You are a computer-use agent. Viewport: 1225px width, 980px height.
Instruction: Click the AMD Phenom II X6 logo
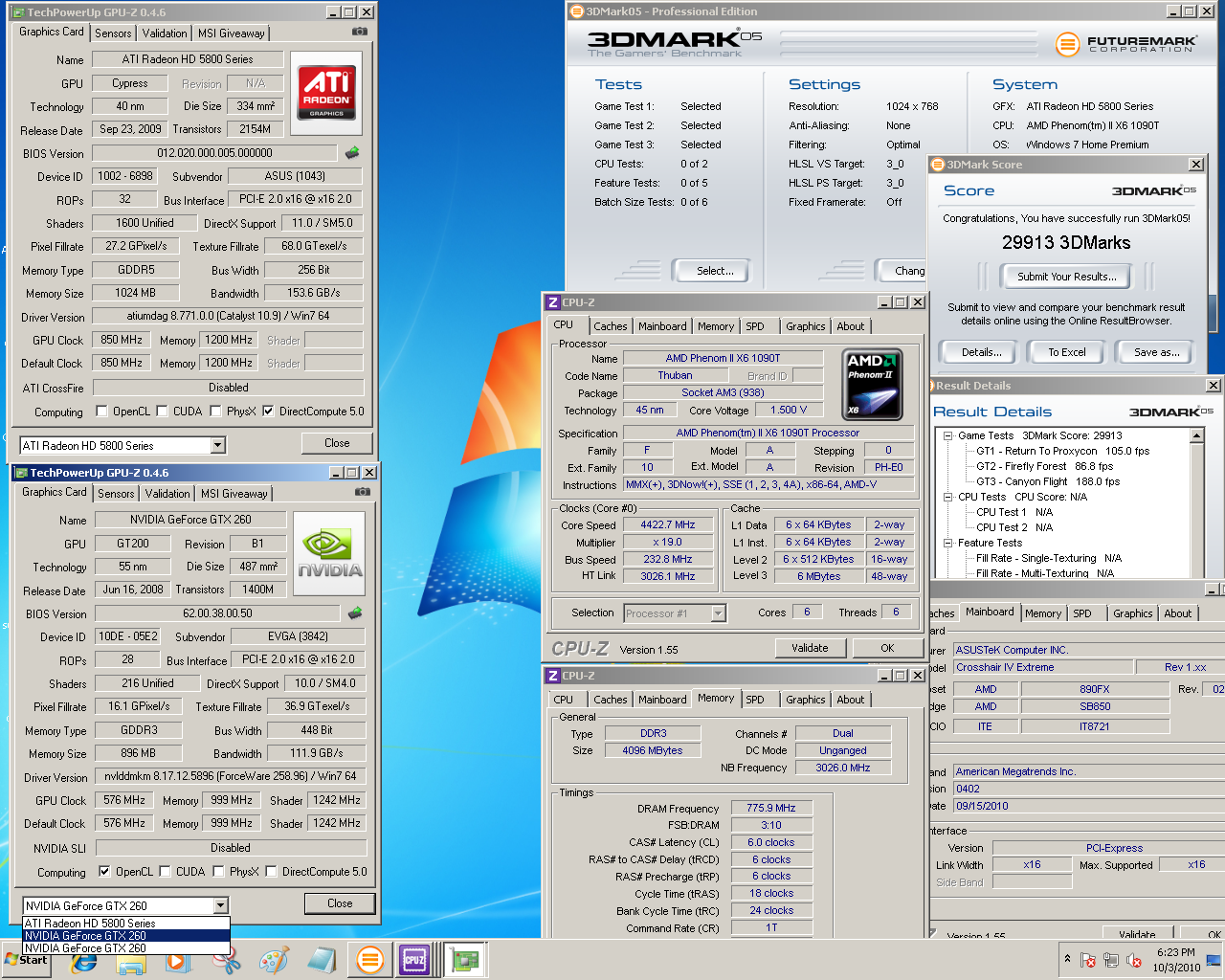872,385
